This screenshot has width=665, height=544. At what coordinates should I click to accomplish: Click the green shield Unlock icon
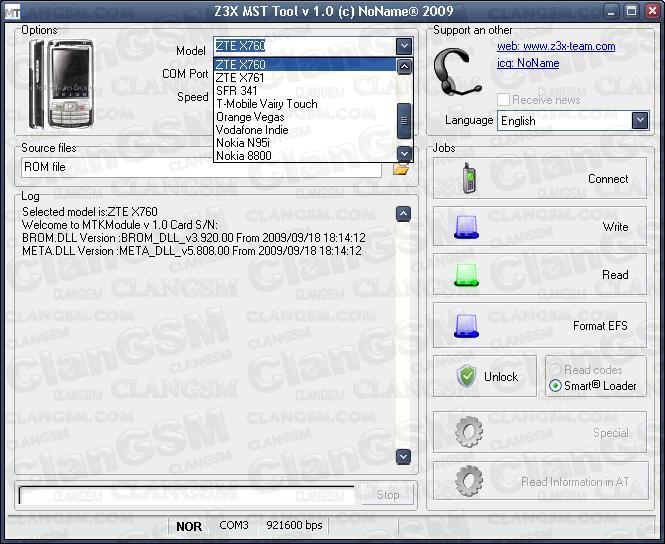[x=467, y=376]
